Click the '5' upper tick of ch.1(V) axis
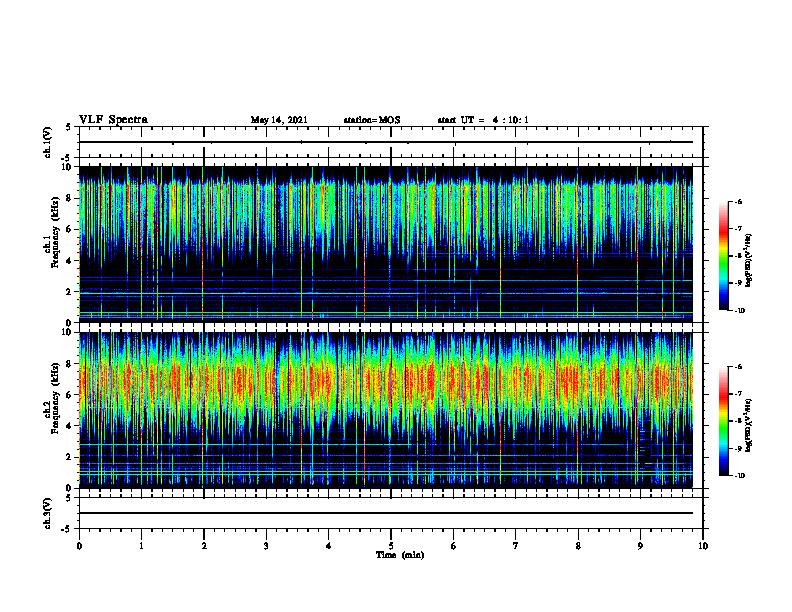Screen dimensions: 792x612 point(69,127)
